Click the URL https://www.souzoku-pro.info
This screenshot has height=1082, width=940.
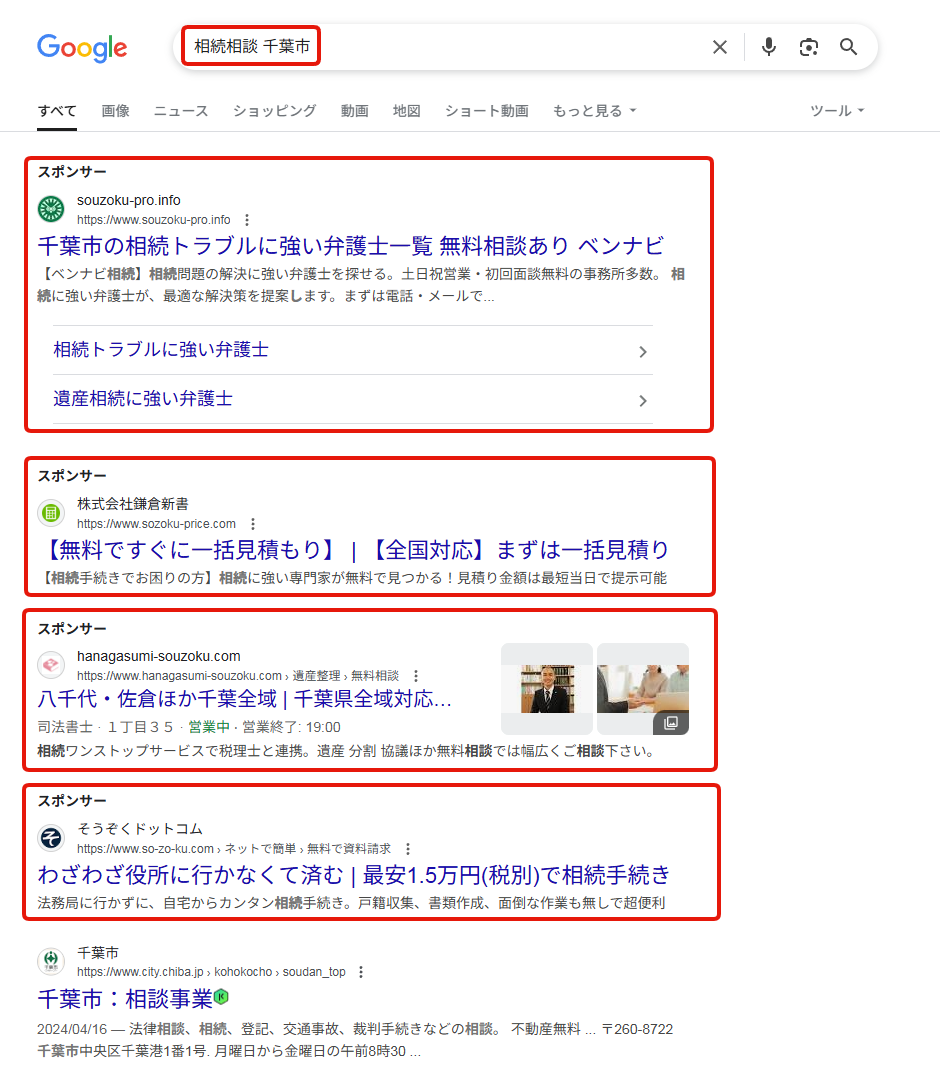coord(154,220)
